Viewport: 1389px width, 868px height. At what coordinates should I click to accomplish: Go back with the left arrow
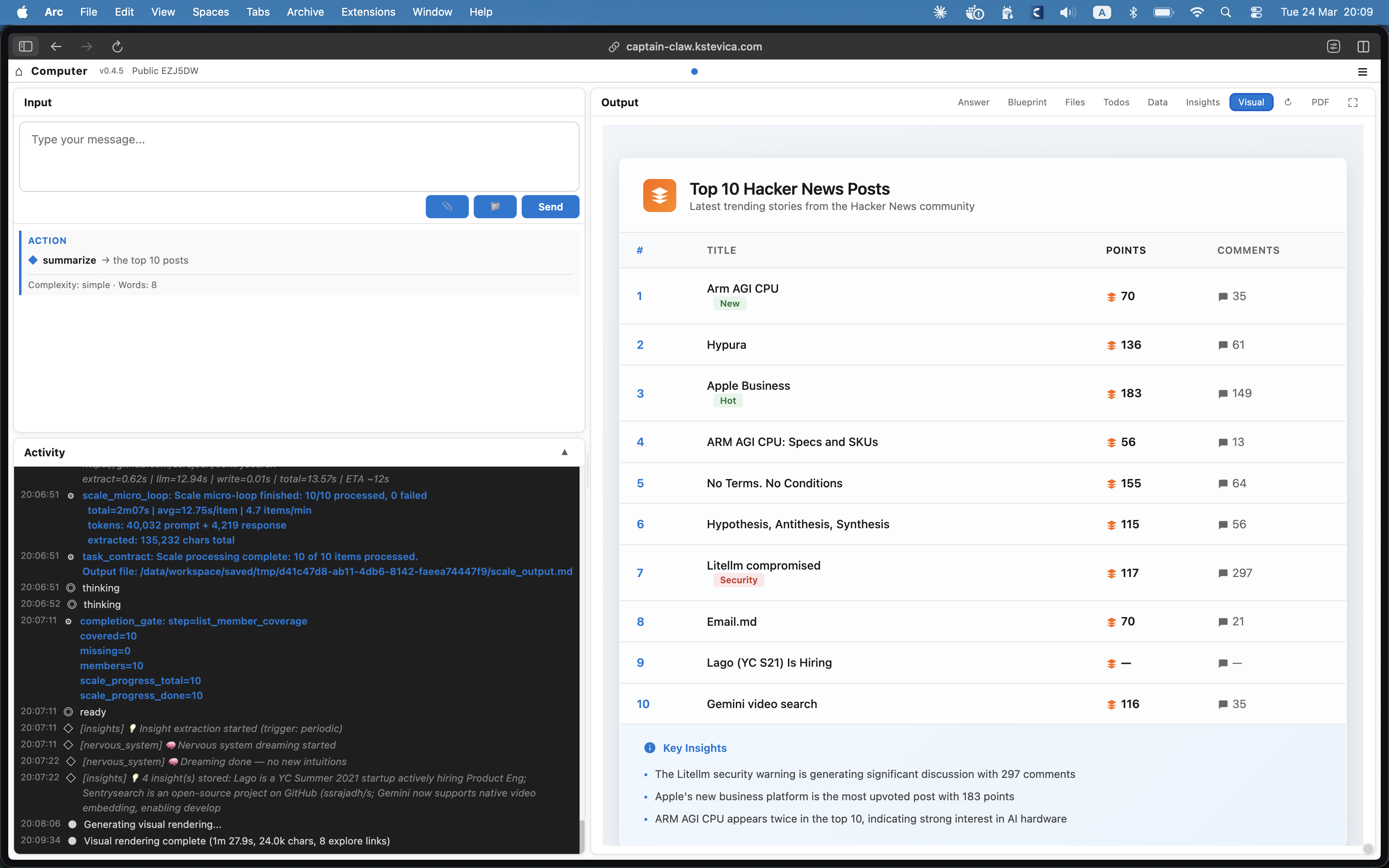pyautogui.click(x=56, y=46)
